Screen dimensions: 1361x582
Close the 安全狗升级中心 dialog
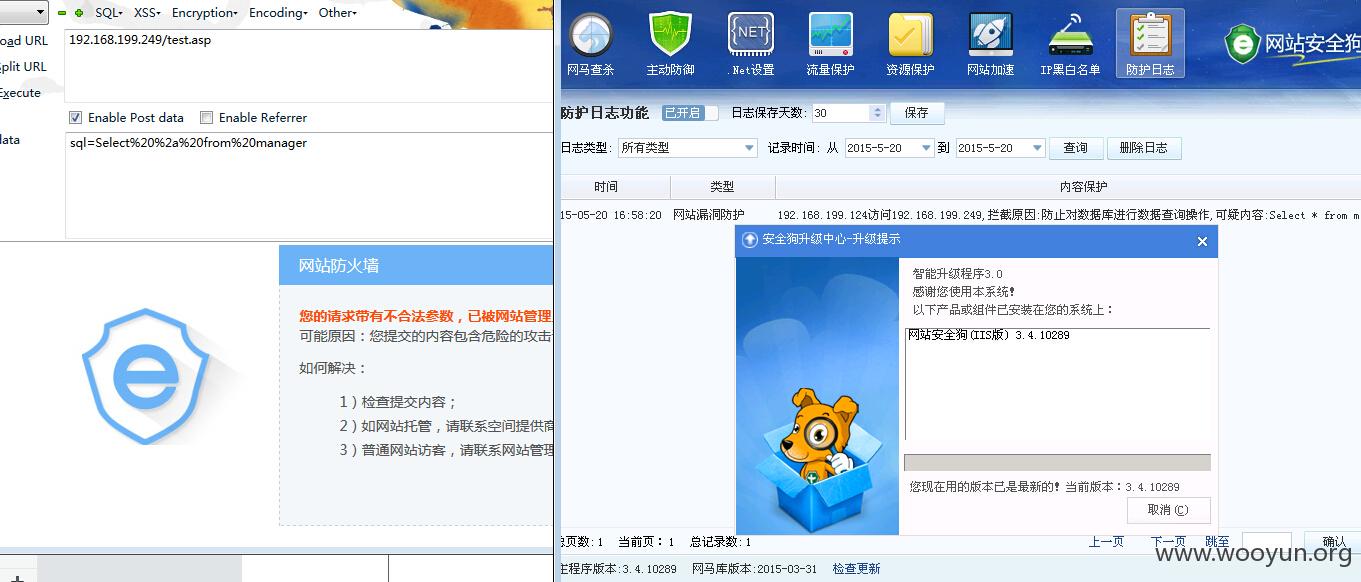pyautogui.click(x=1202, y=241)
